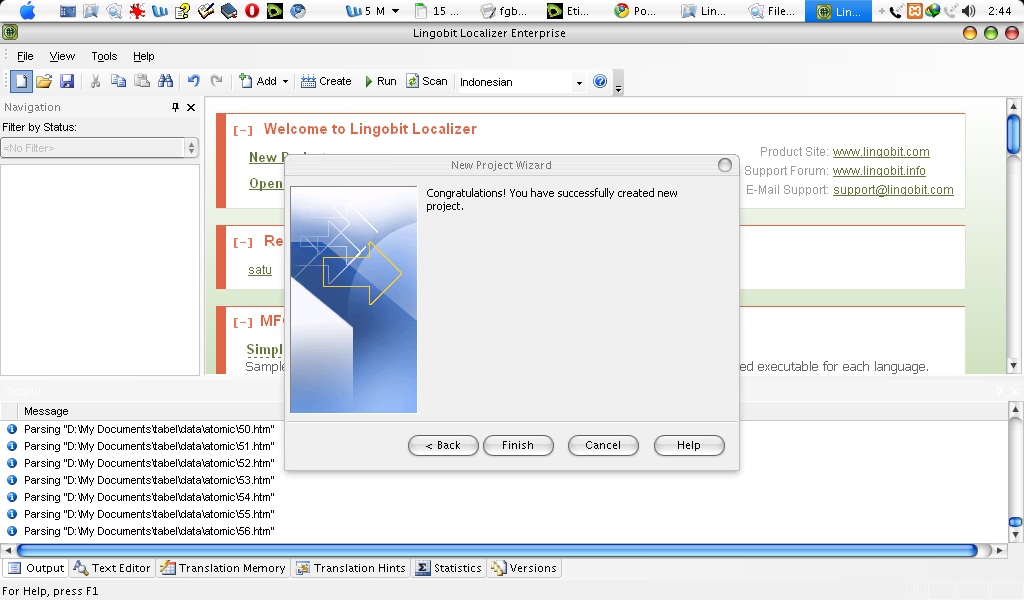Save the project with the floppy disk icon
The width and height of the screenshot is (1024, 600).
[67, 82]
